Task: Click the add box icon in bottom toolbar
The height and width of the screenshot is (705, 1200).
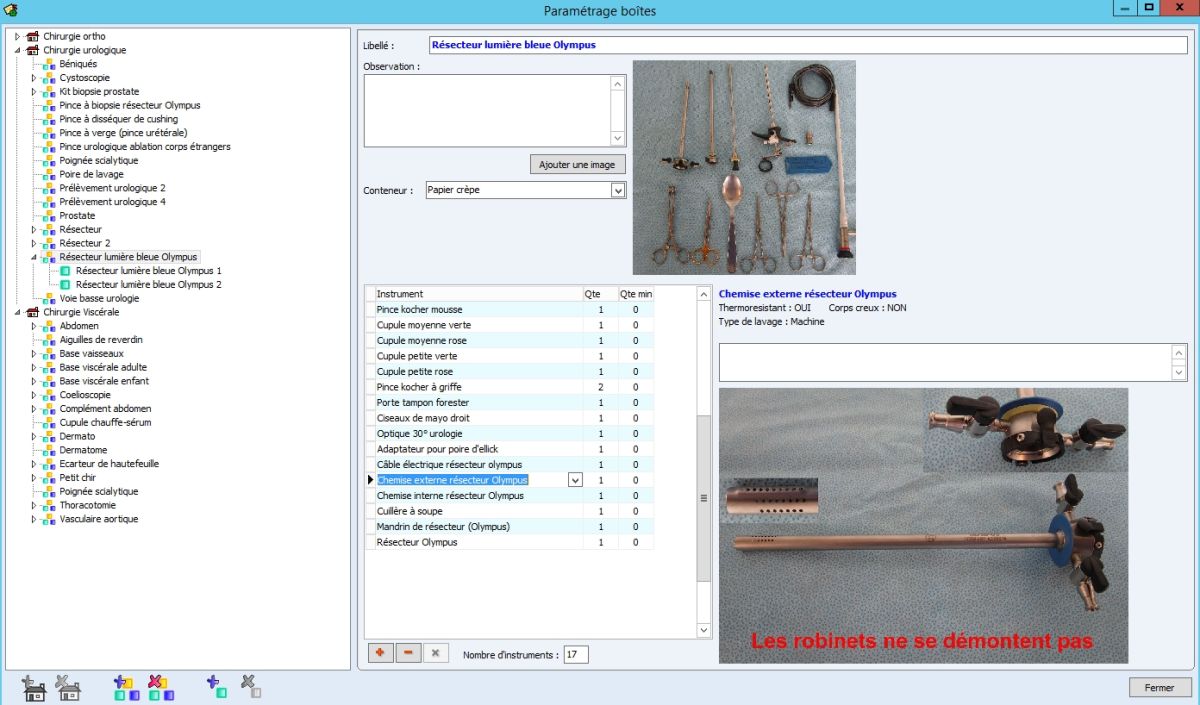Action: tap(126, 687)
